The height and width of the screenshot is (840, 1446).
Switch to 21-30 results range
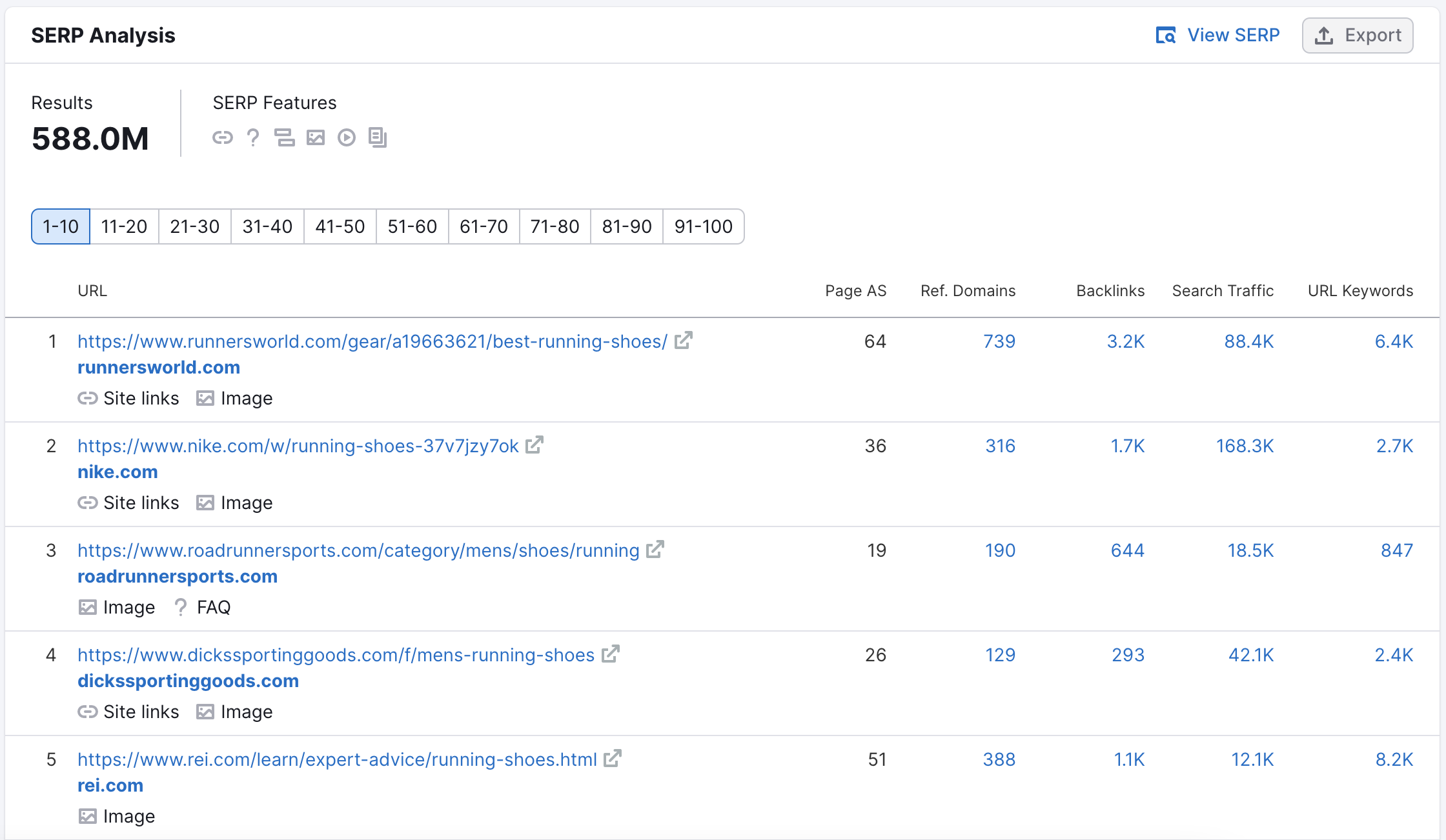[195, 226]
